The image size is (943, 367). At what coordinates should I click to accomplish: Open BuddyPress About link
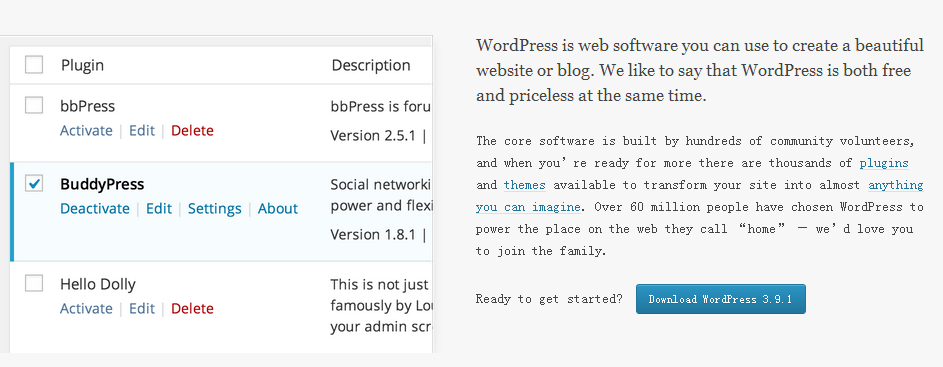pos(278,209)
